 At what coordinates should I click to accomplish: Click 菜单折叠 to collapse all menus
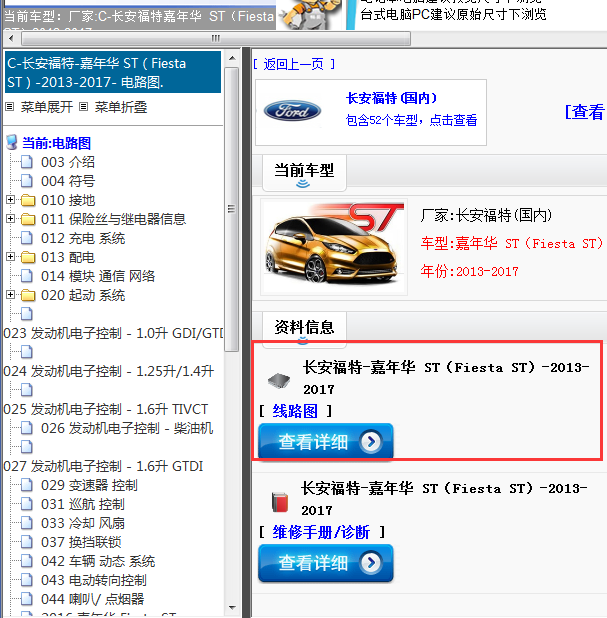click(x=121, y=107)
